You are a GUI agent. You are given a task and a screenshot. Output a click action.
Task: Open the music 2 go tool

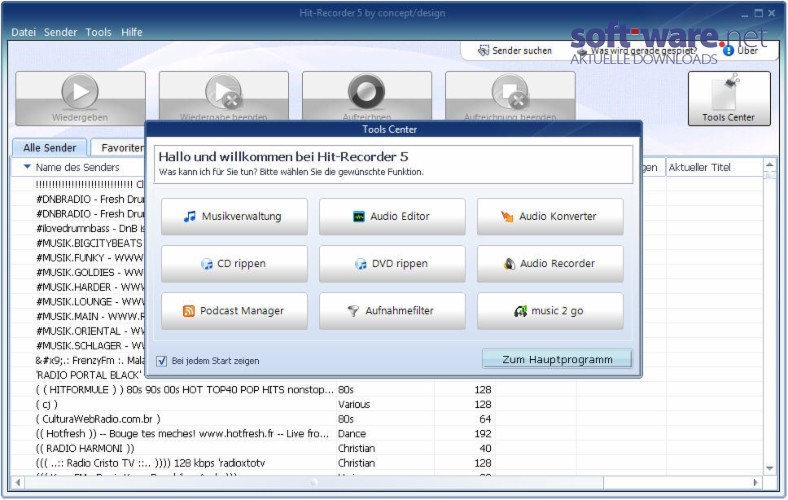(550, 311)
